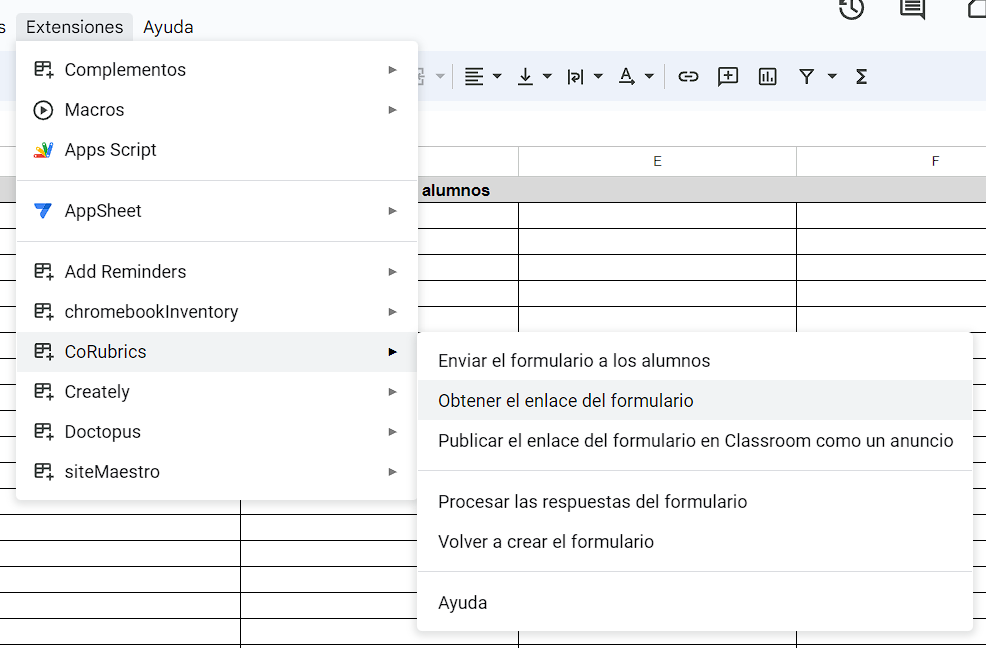The height and width of the screenshot is (648, 986).
Task: Expand the AppSheet submenu arrow
Action: point(392,211)
